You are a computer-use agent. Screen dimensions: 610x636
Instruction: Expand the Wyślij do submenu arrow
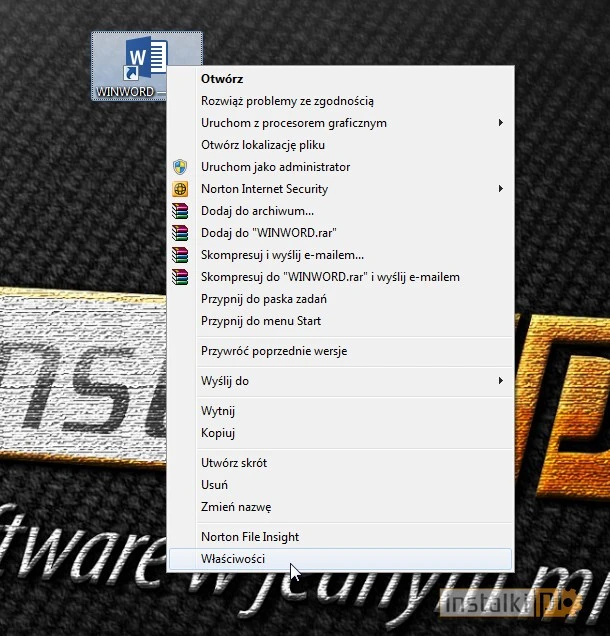(x=500, y=381)
